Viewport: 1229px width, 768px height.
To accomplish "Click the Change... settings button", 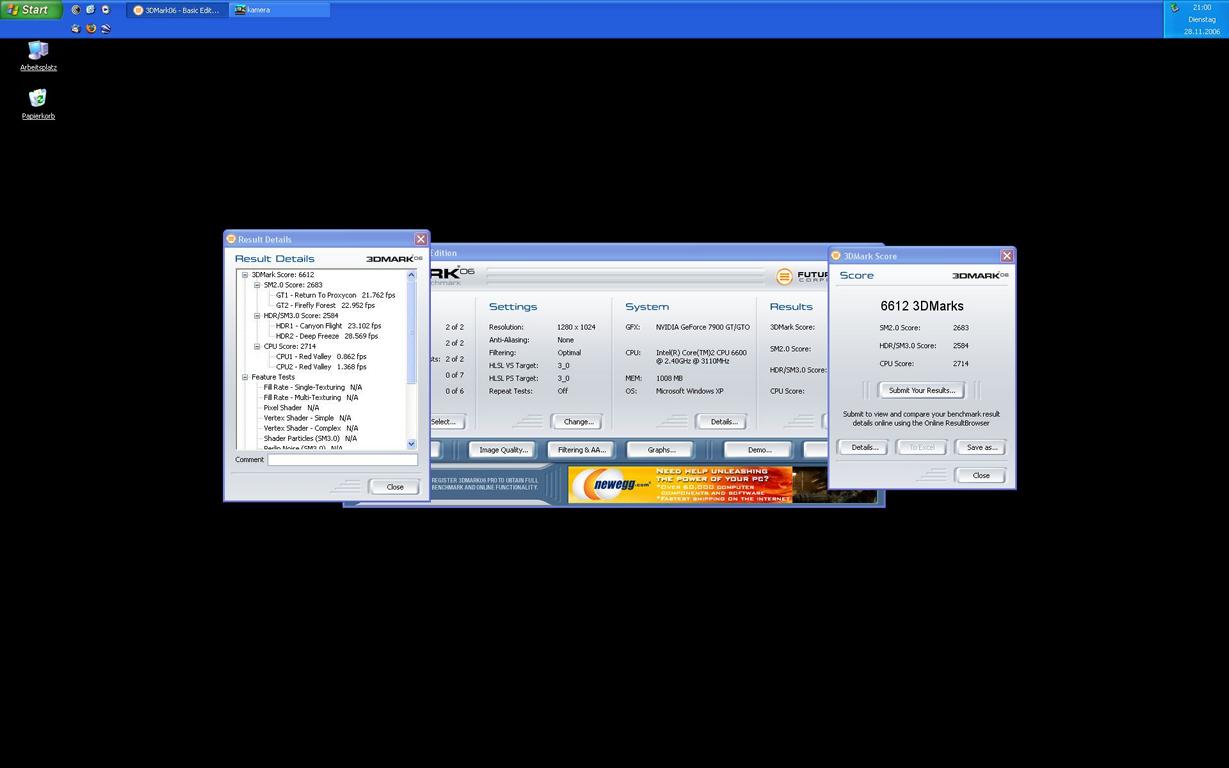I will point(578,422).
